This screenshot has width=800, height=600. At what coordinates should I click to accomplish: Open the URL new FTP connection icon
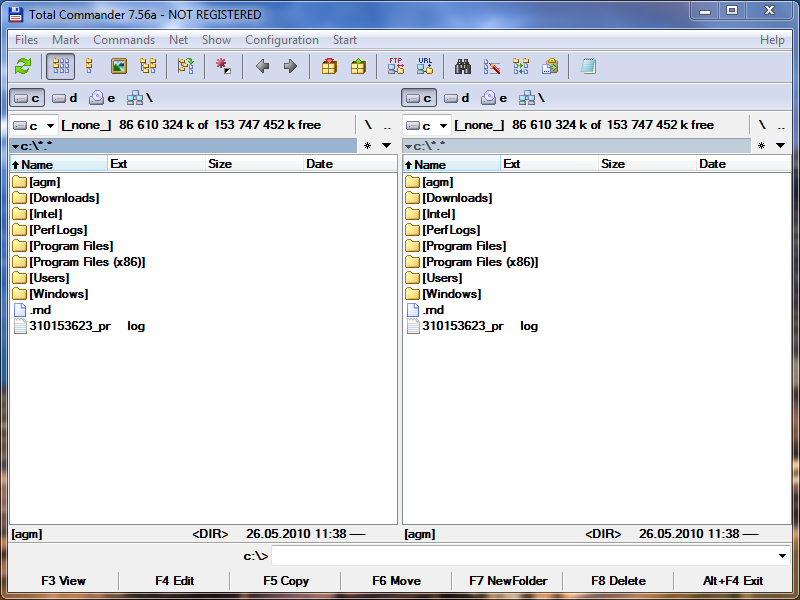[425, 66]
